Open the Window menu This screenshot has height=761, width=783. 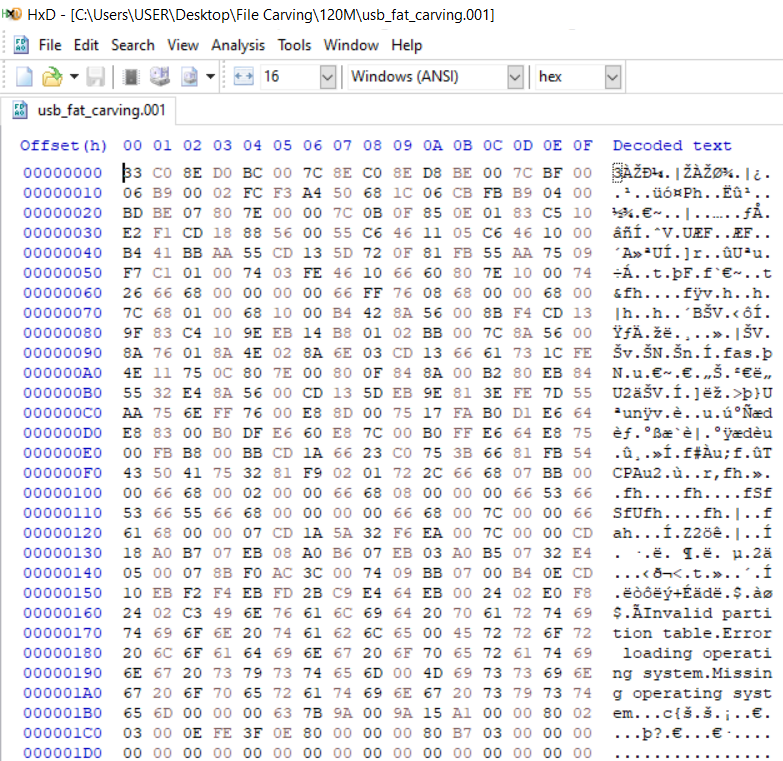[x=351, y=45]
